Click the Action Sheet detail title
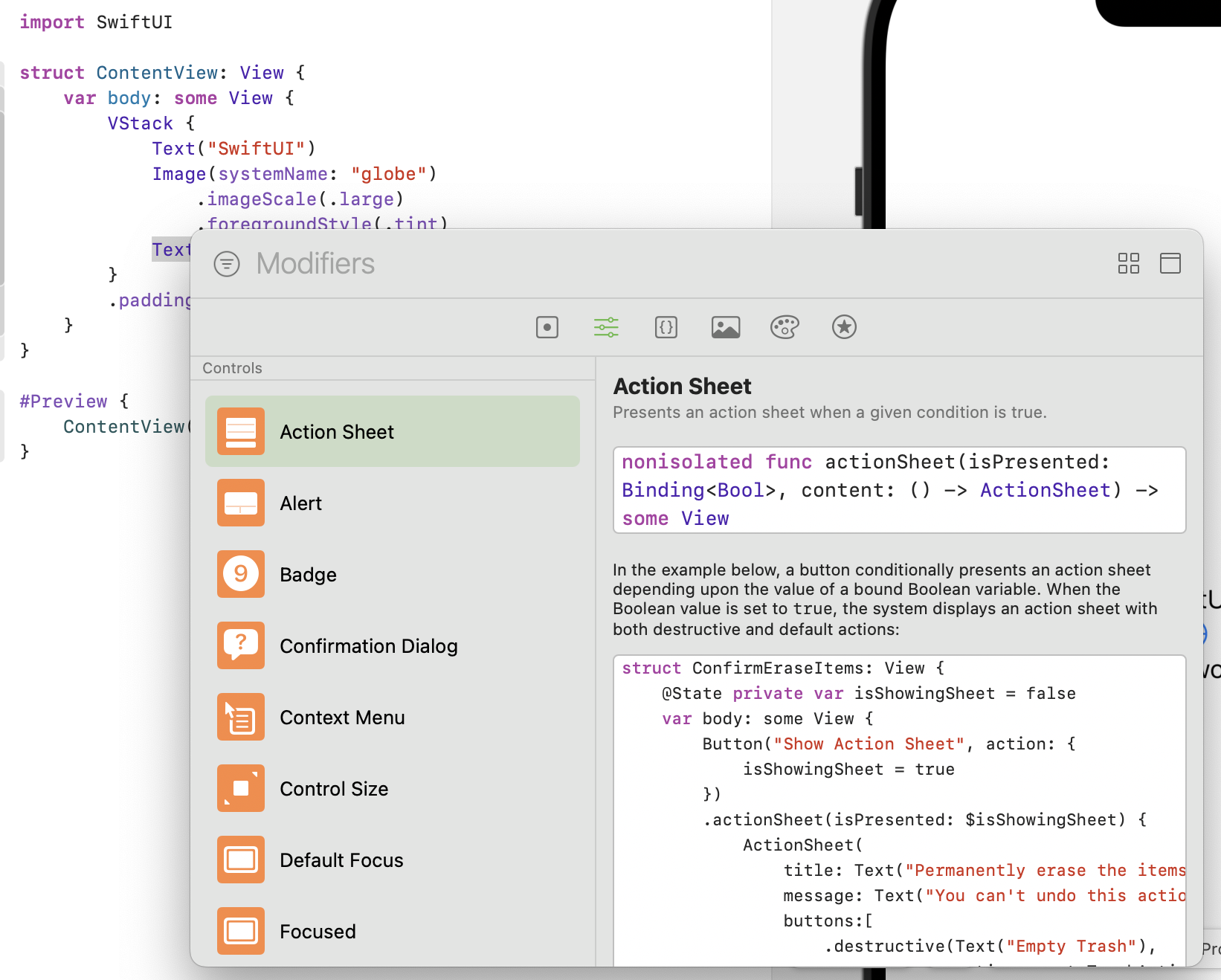The image size is (1221, 980). pos(682,386)
